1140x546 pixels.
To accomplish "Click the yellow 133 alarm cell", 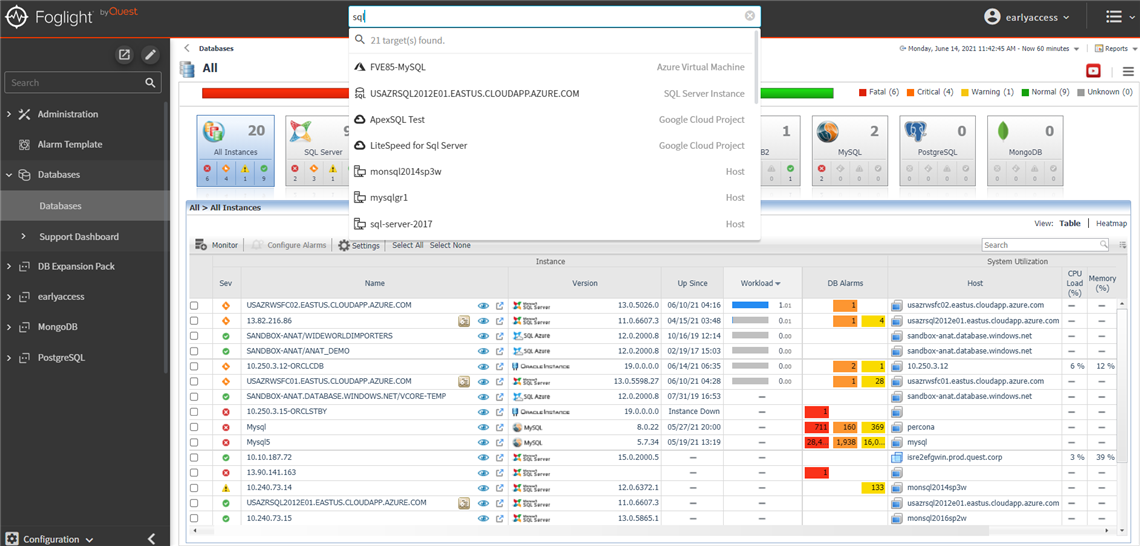I will coord(873,488).
